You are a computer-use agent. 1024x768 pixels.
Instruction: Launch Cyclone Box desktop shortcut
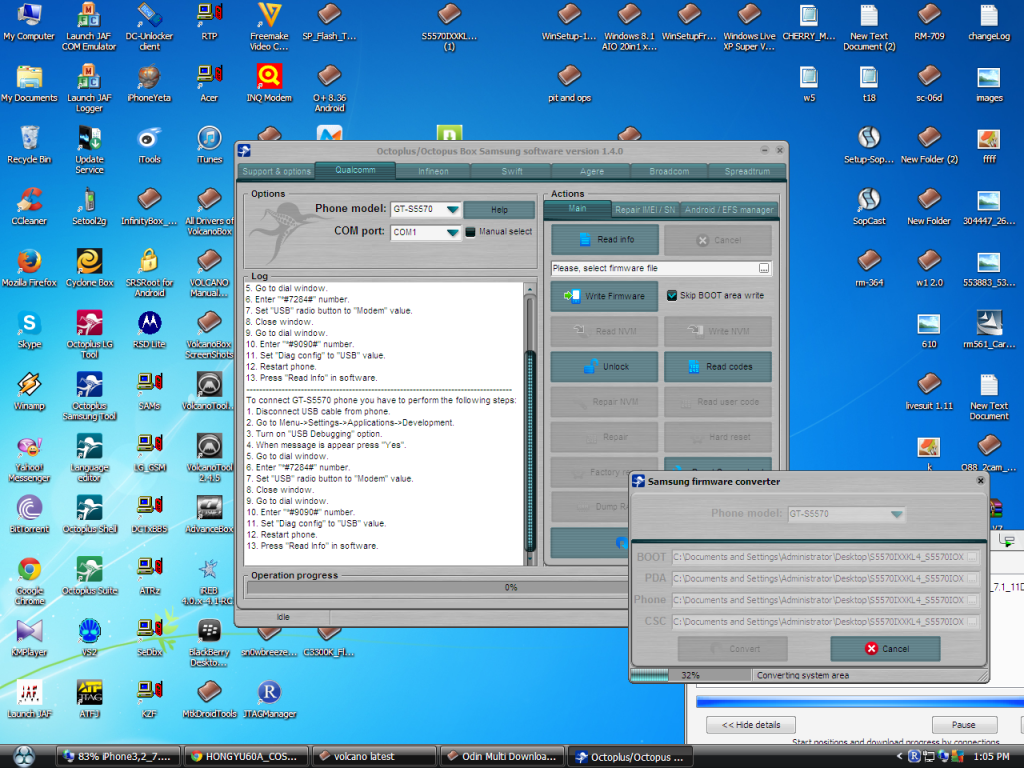[x=89, y=268]
